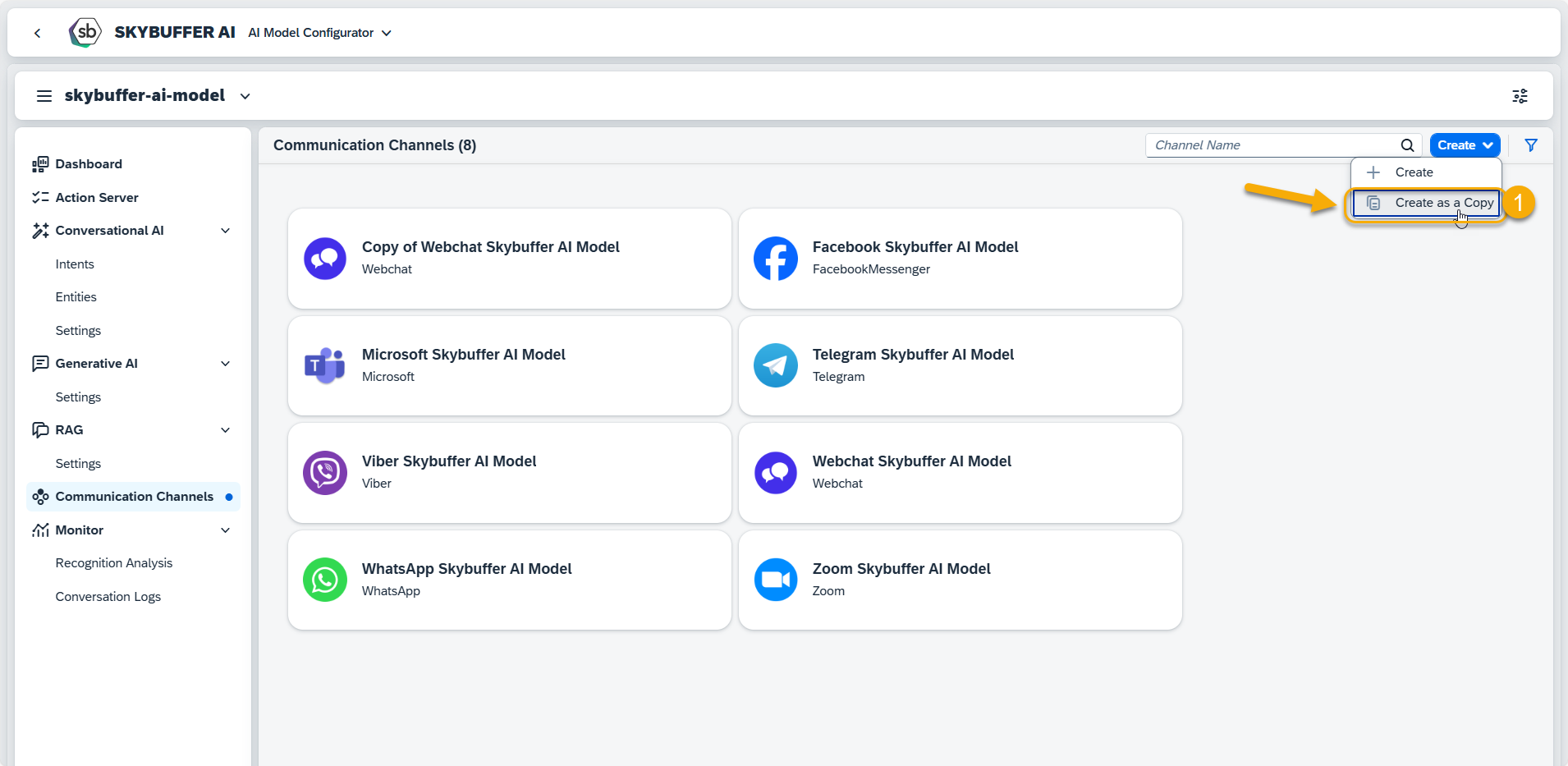Image resolution: width=1568 pixels, height=766 pixels.
Task: Open Conversation Logs
Action: pyautogui.click(x=108, y=597)
